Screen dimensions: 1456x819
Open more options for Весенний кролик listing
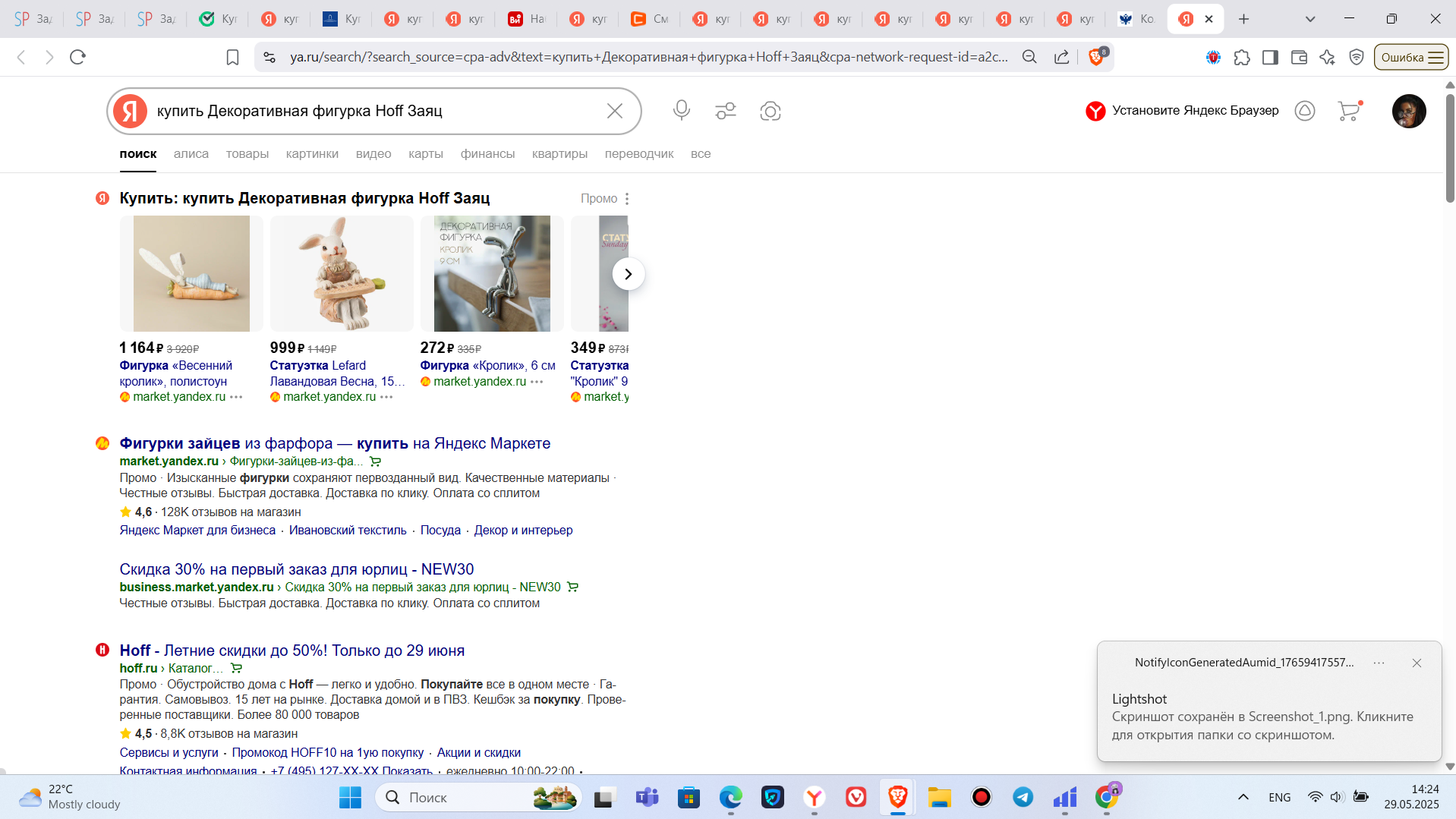point(236,397)
